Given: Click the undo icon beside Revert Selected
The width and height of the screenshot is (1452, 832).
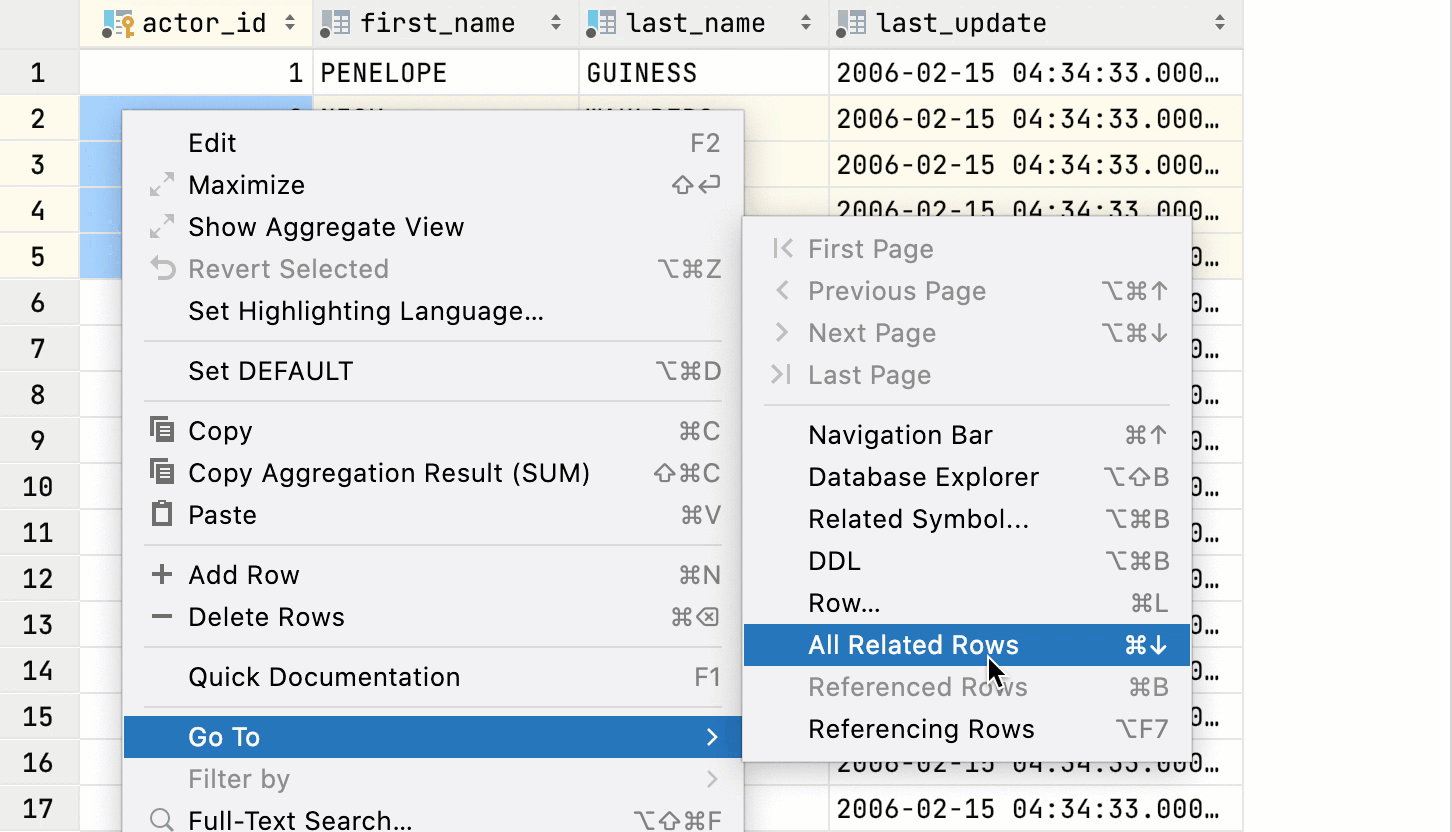Looking at the screenshot, I should [161, 268].
